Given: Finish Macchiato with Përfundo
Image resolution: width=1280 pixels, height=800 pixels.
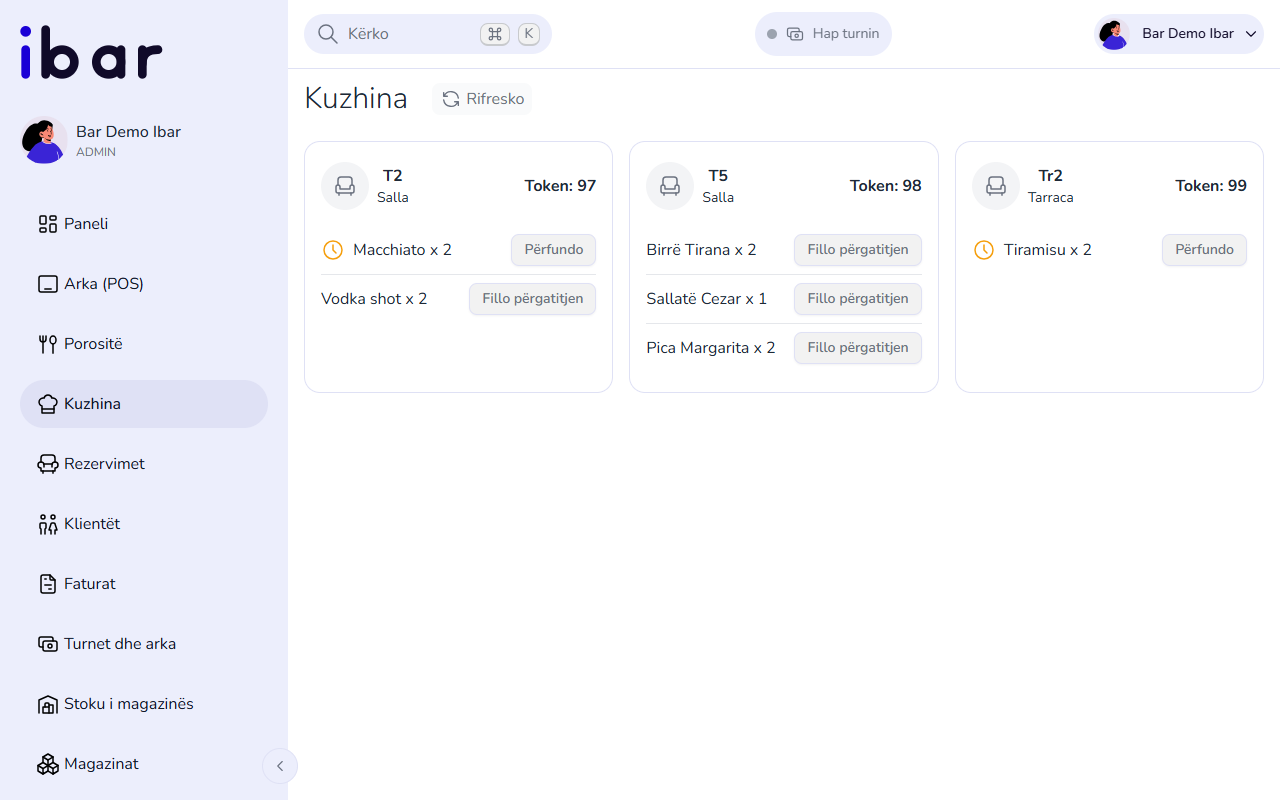Looking at the screenshot, I should 554,250.
